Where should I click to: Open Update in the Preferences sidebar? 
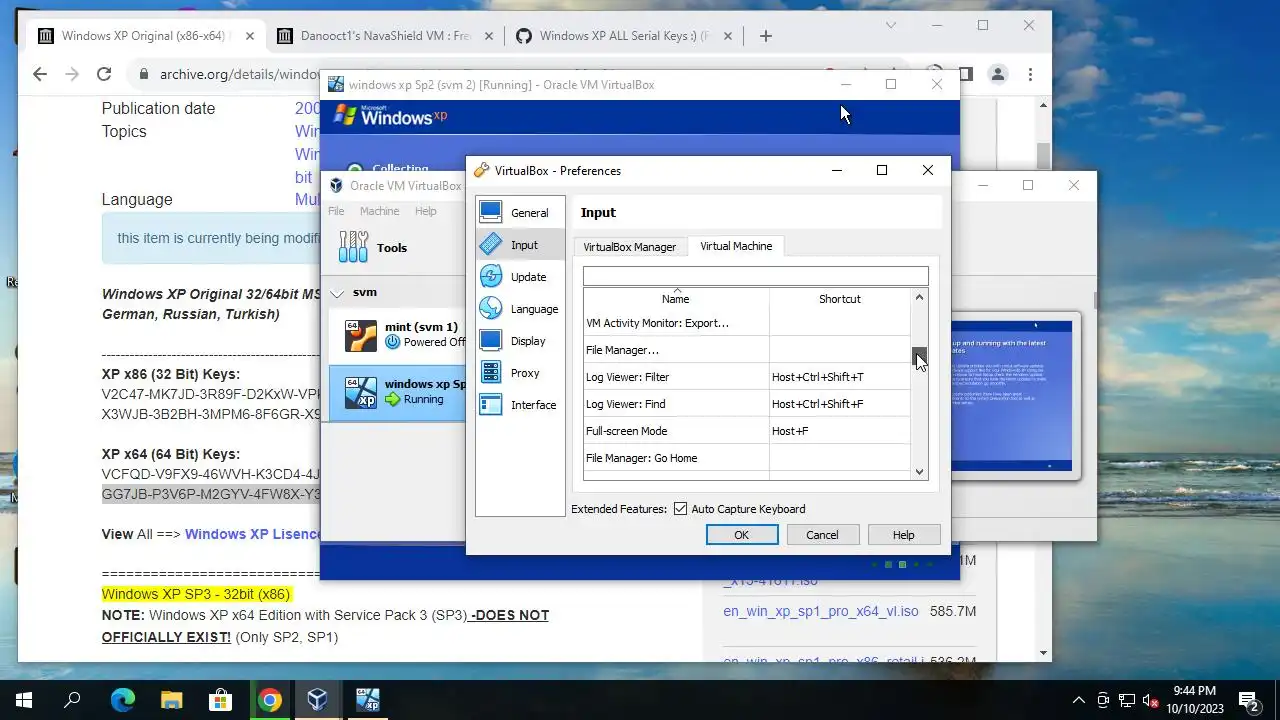click(520, 276)
